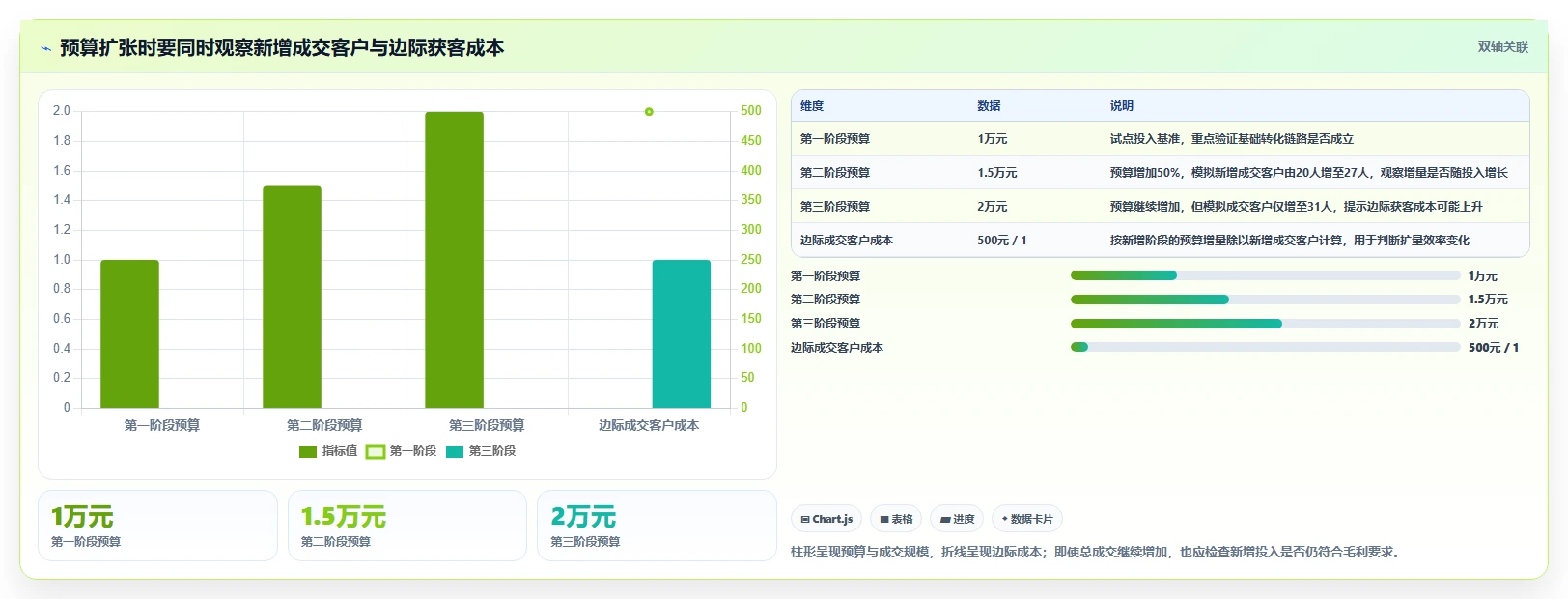This screenshot has height=599, width=1568.
Task: Click the square icon inside the 表格 chip
Action: [x=884, y=520]
